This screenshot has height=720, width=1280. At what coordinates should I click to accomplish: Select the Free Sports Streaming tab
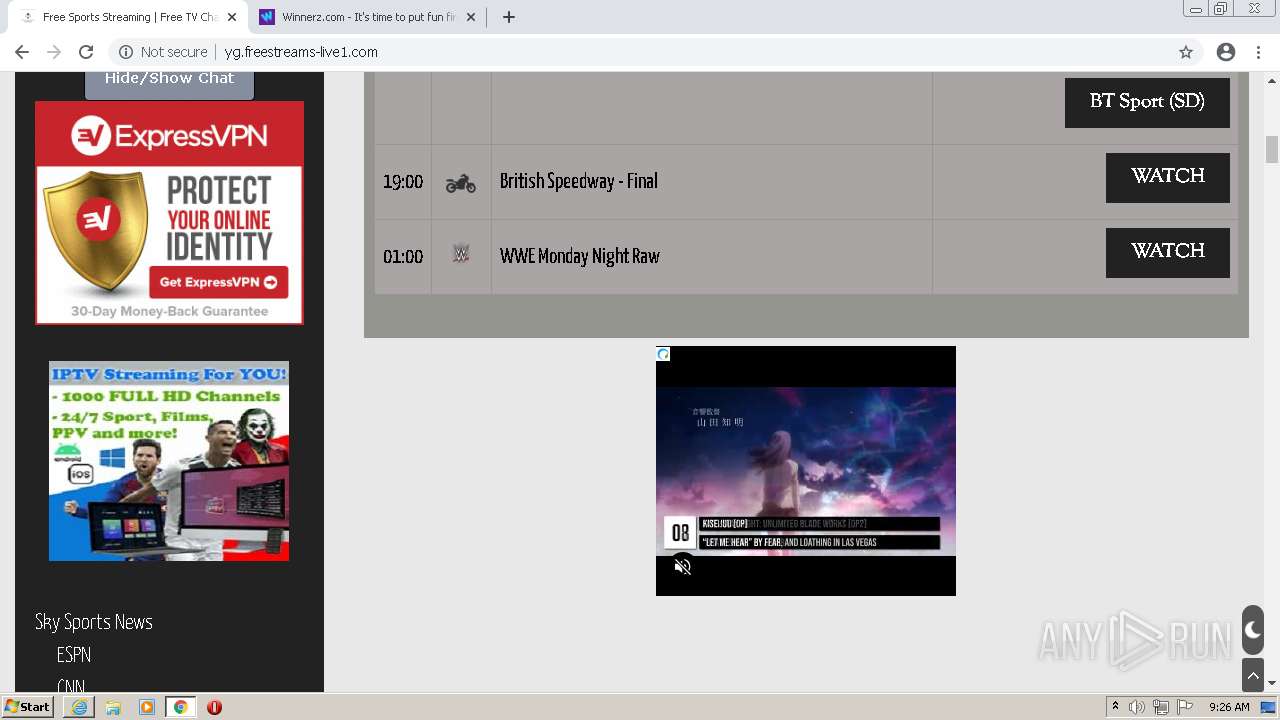(128, 17)
